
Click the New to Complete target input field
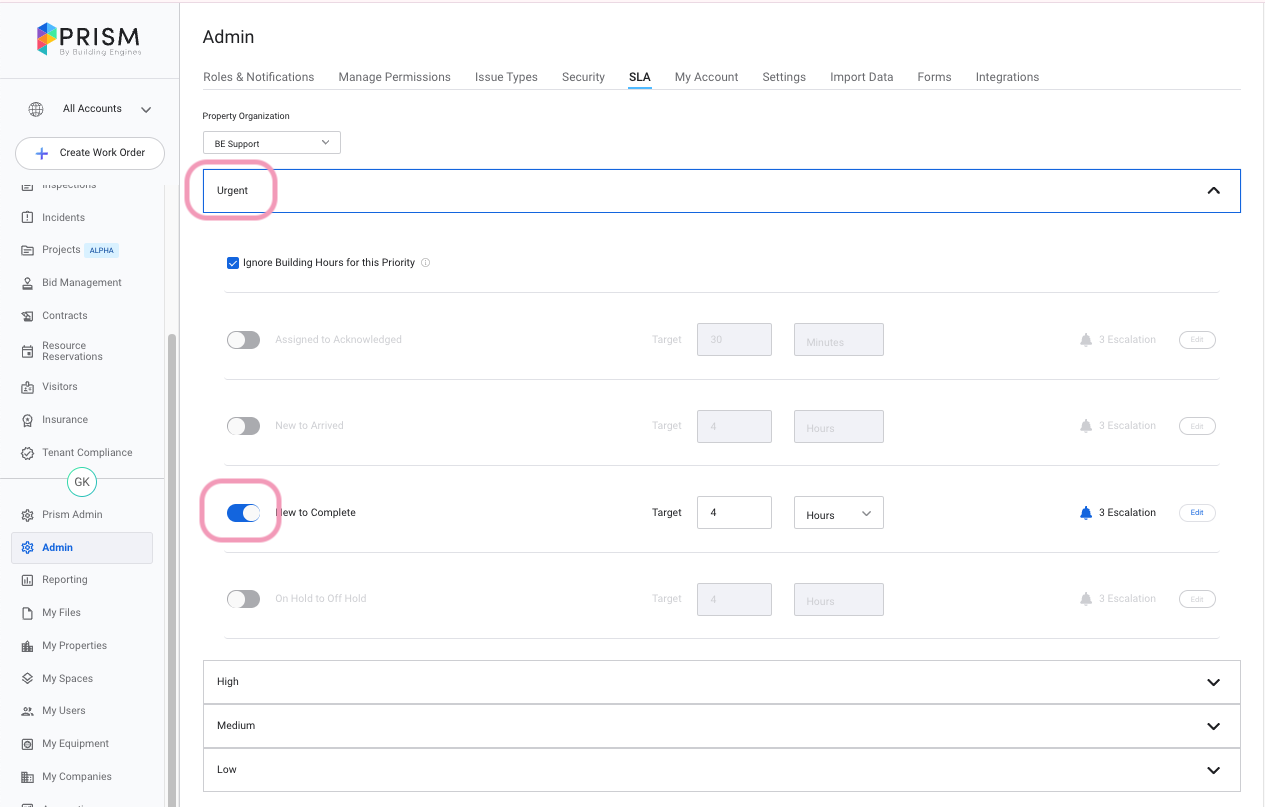click(733, 513)
